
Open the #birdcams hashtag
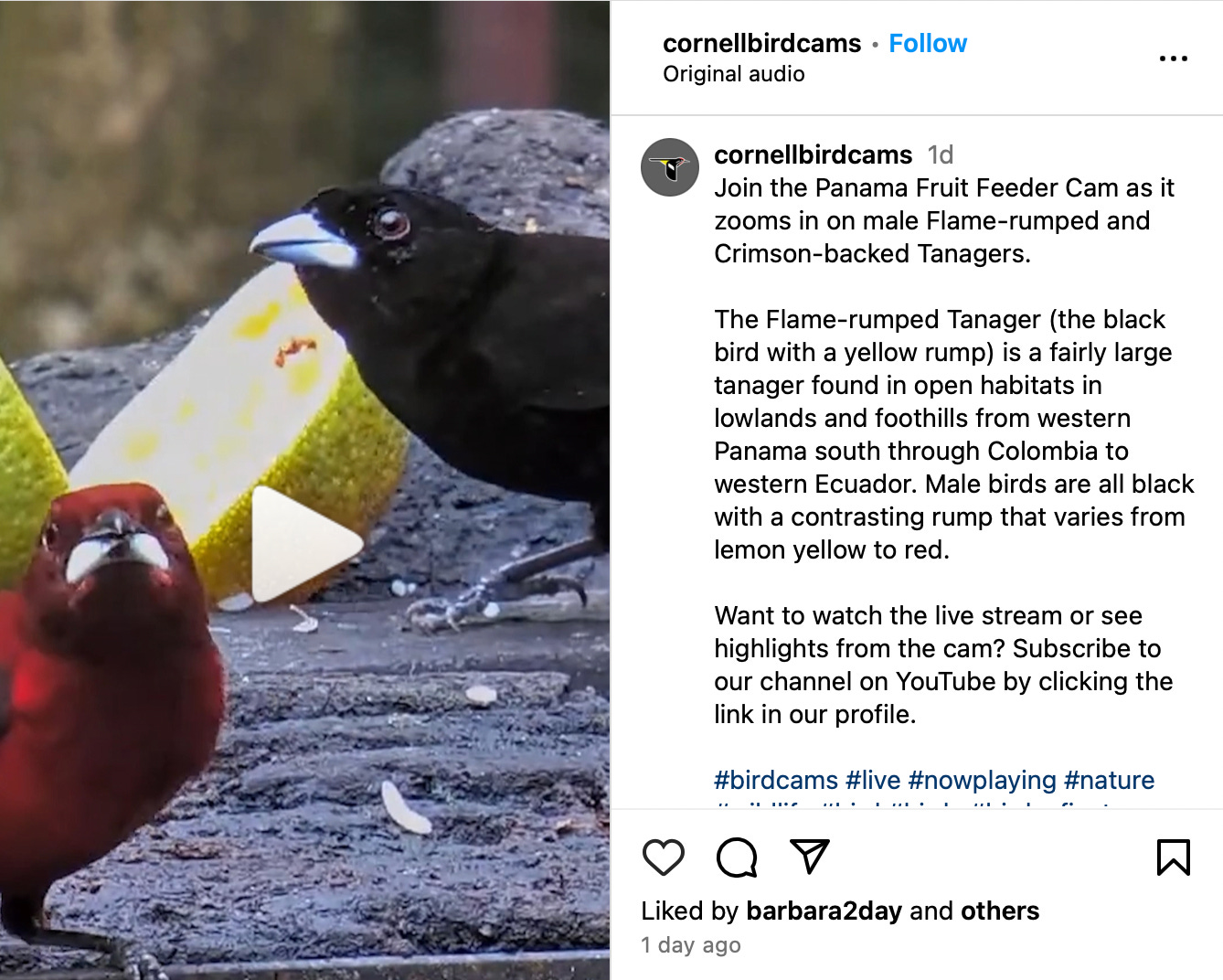coord(776,780)
